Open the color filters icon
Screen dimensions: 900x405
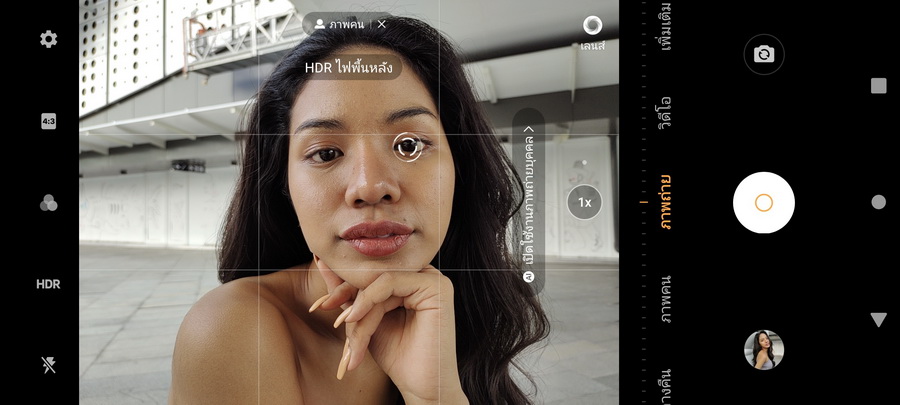click(48, 203)
